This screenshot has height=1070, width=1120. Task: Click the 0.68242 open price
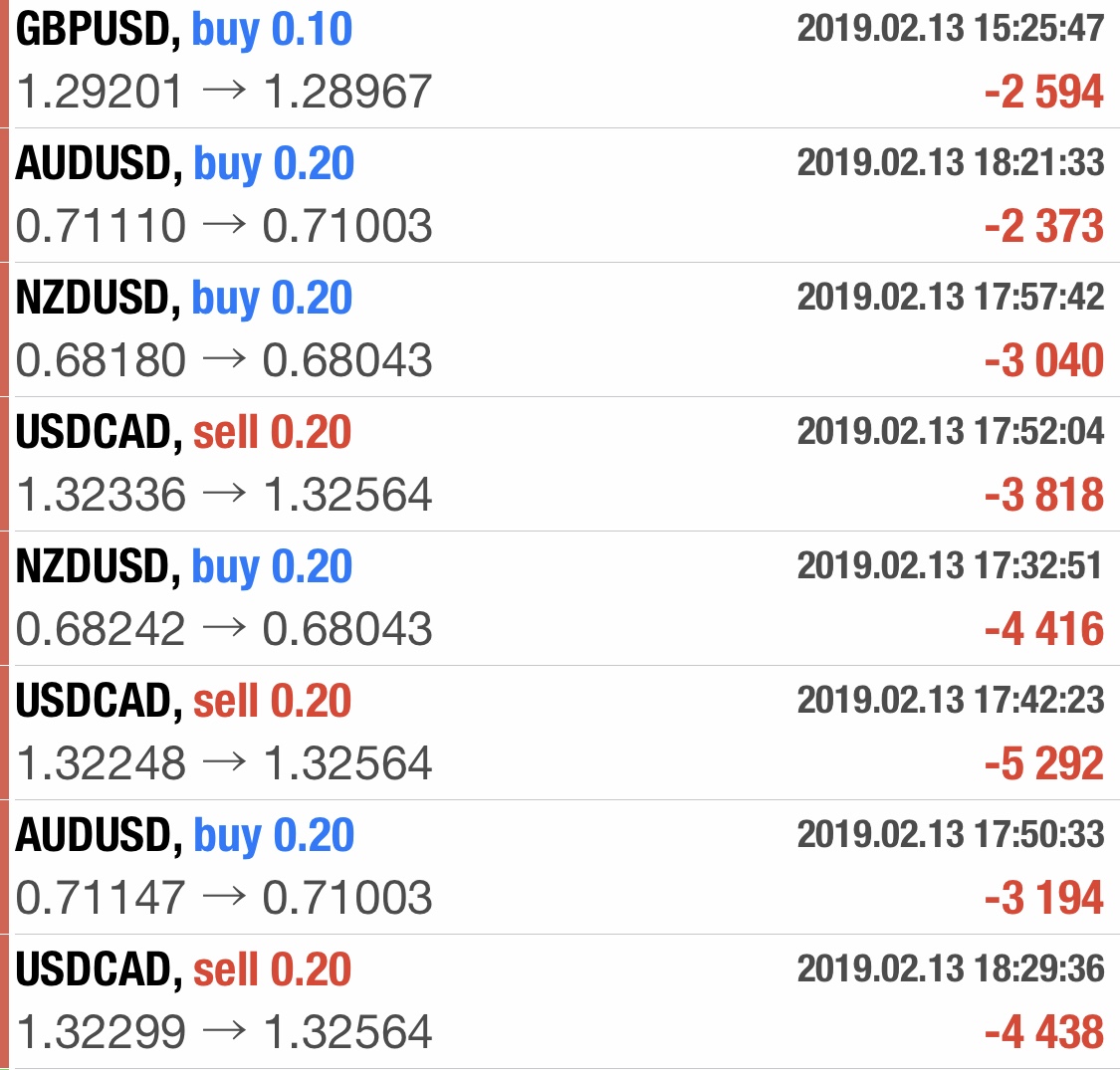pyautogui.click(x=101, y=630)
